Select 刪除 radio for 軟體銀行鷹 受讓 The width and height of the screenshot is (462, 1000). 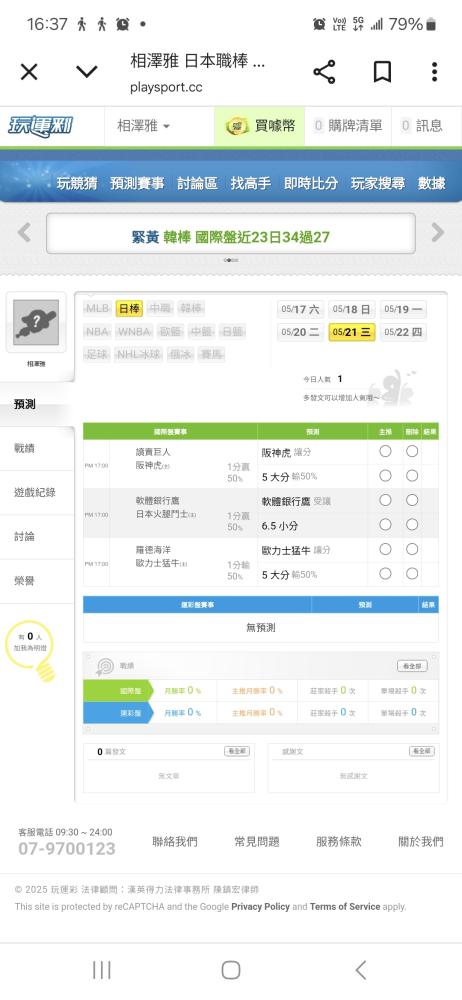click(x=412, y=501)
